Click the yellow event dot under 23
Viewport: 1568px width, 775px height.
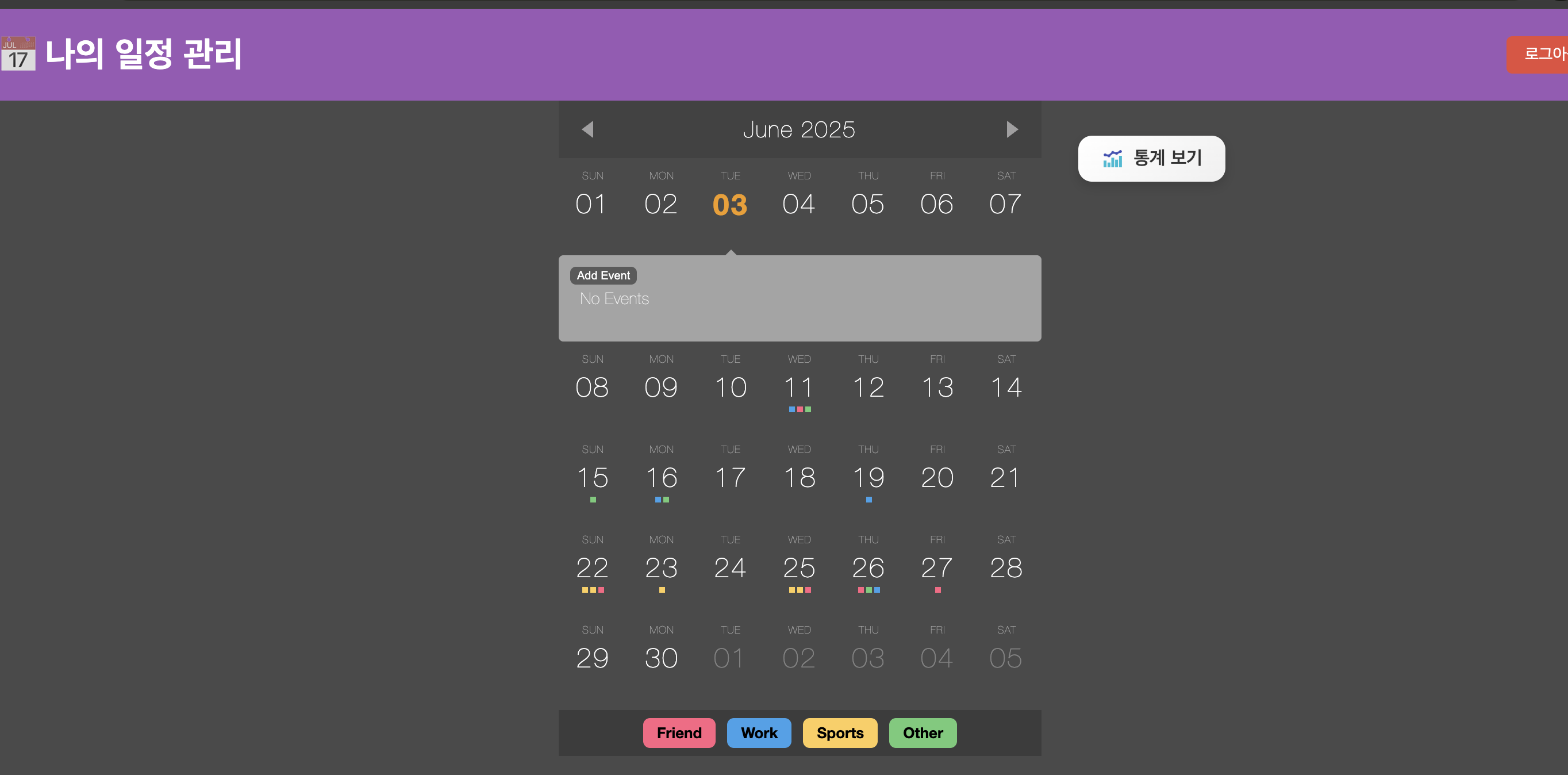(x=662, y=589)
